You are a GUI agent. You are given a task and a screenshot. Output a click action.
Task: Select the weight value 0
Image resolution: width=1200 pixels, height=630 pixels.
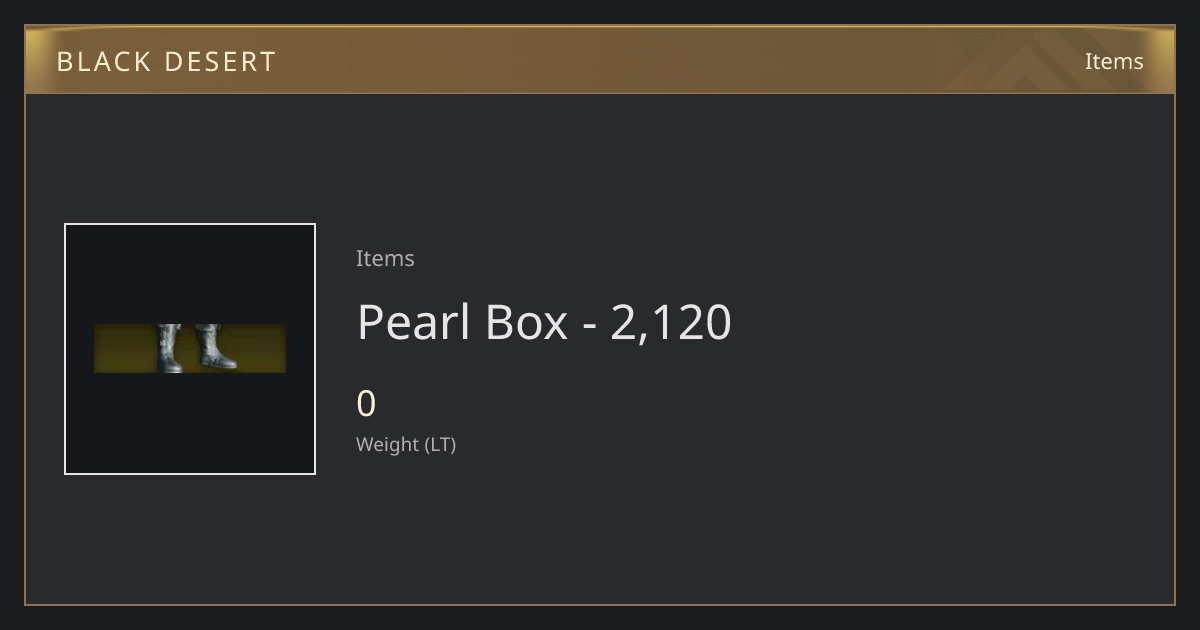[366, 404]
